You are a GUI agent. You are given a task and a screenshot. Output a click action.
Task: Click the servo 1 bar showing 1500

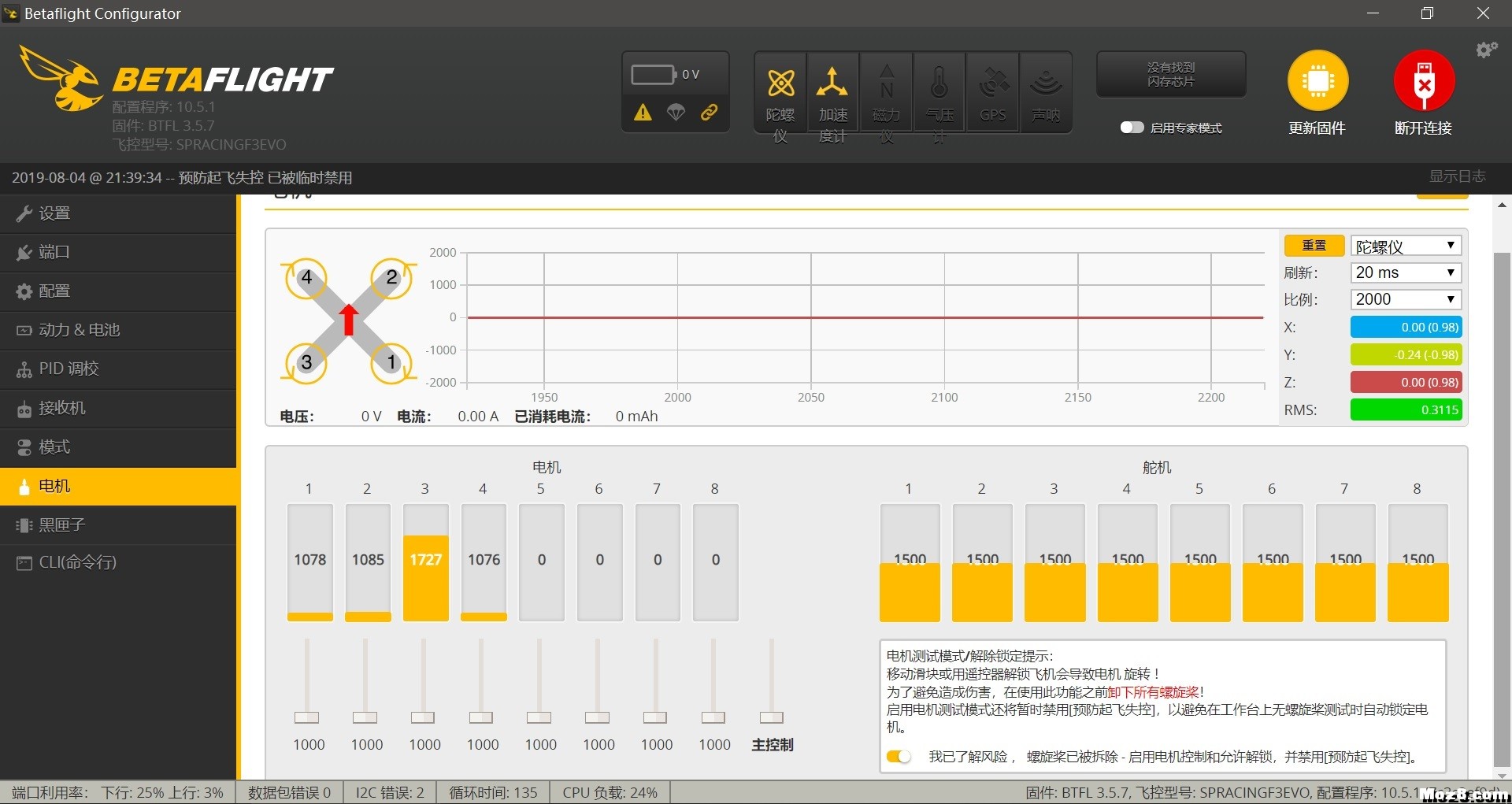click(910, 563)
